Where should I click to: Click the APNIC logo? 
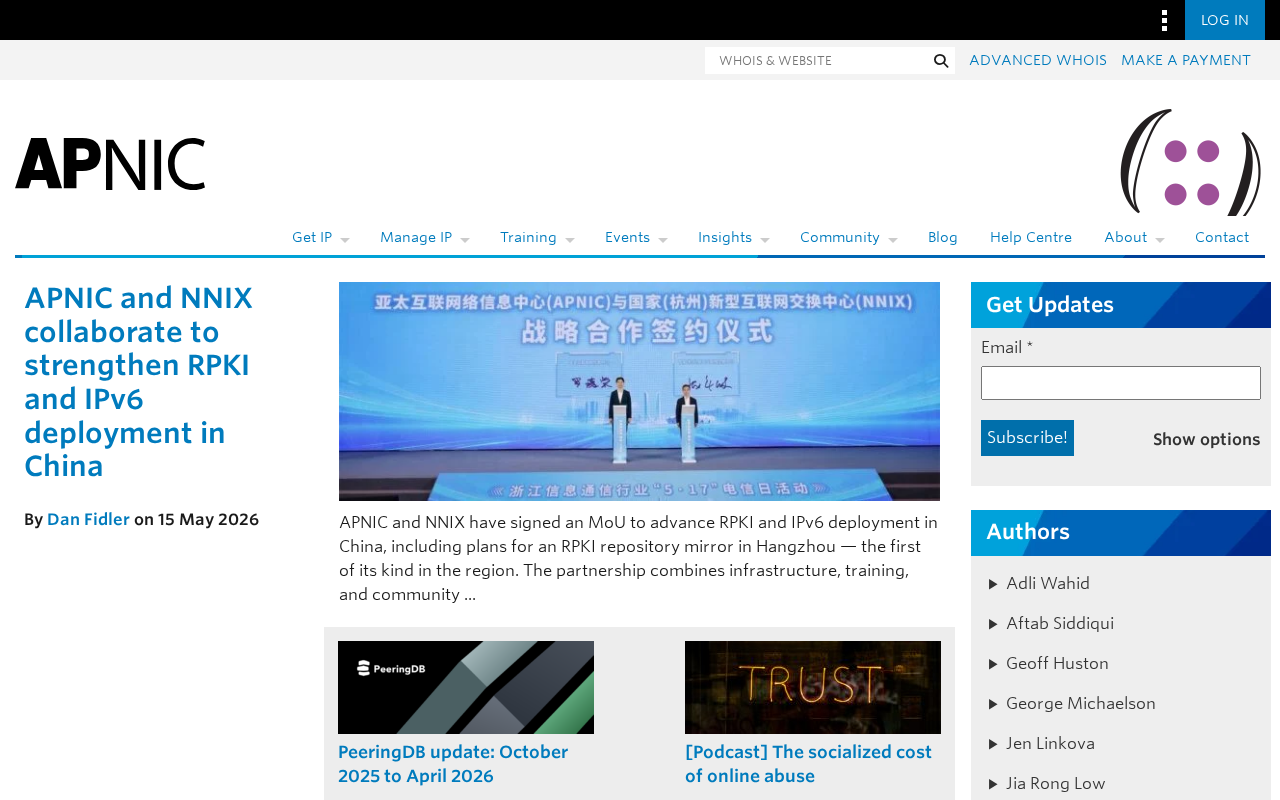point(110,164)
